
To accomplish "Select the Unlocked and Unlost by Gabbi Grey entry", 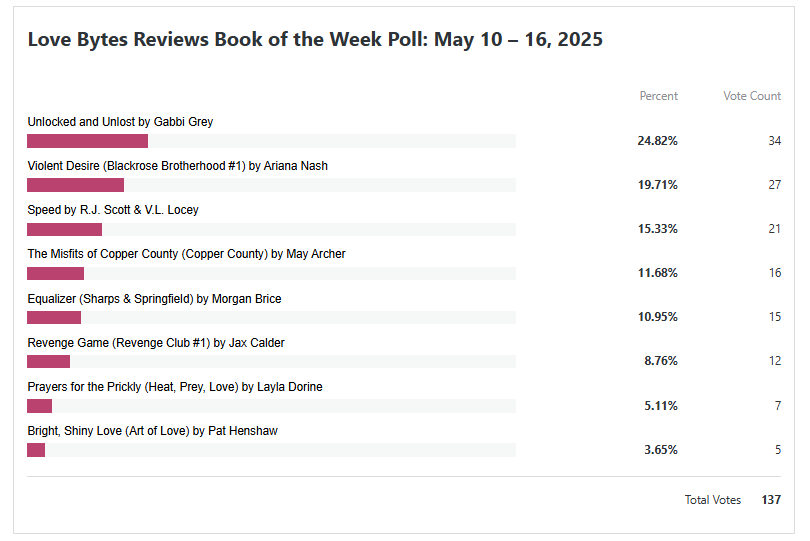I will [x=120, y=122].
